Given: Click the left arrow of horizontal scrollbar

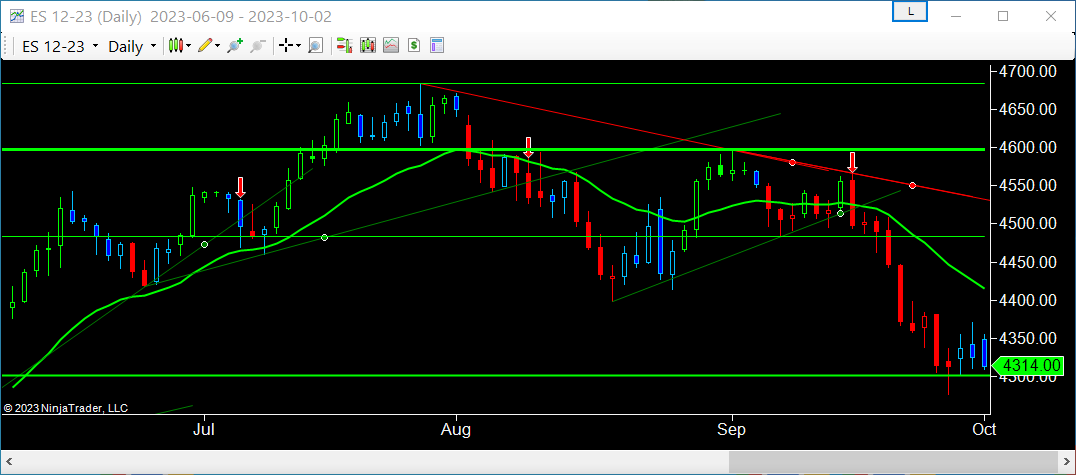Looking at the screenshot, I should (x=10, y=462).
